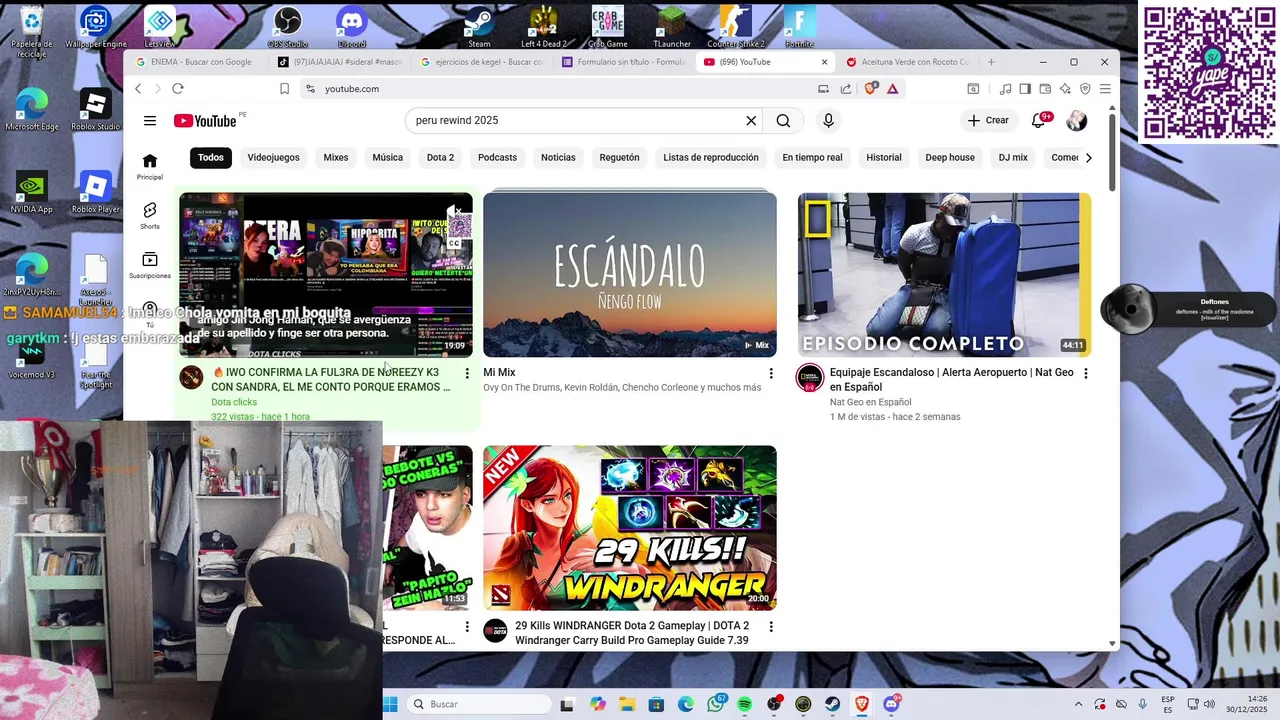Open the Crear button
Image resolution: width=1280 pixels, height=720 pixels.
pyautogui.click(x=989, y=121)
